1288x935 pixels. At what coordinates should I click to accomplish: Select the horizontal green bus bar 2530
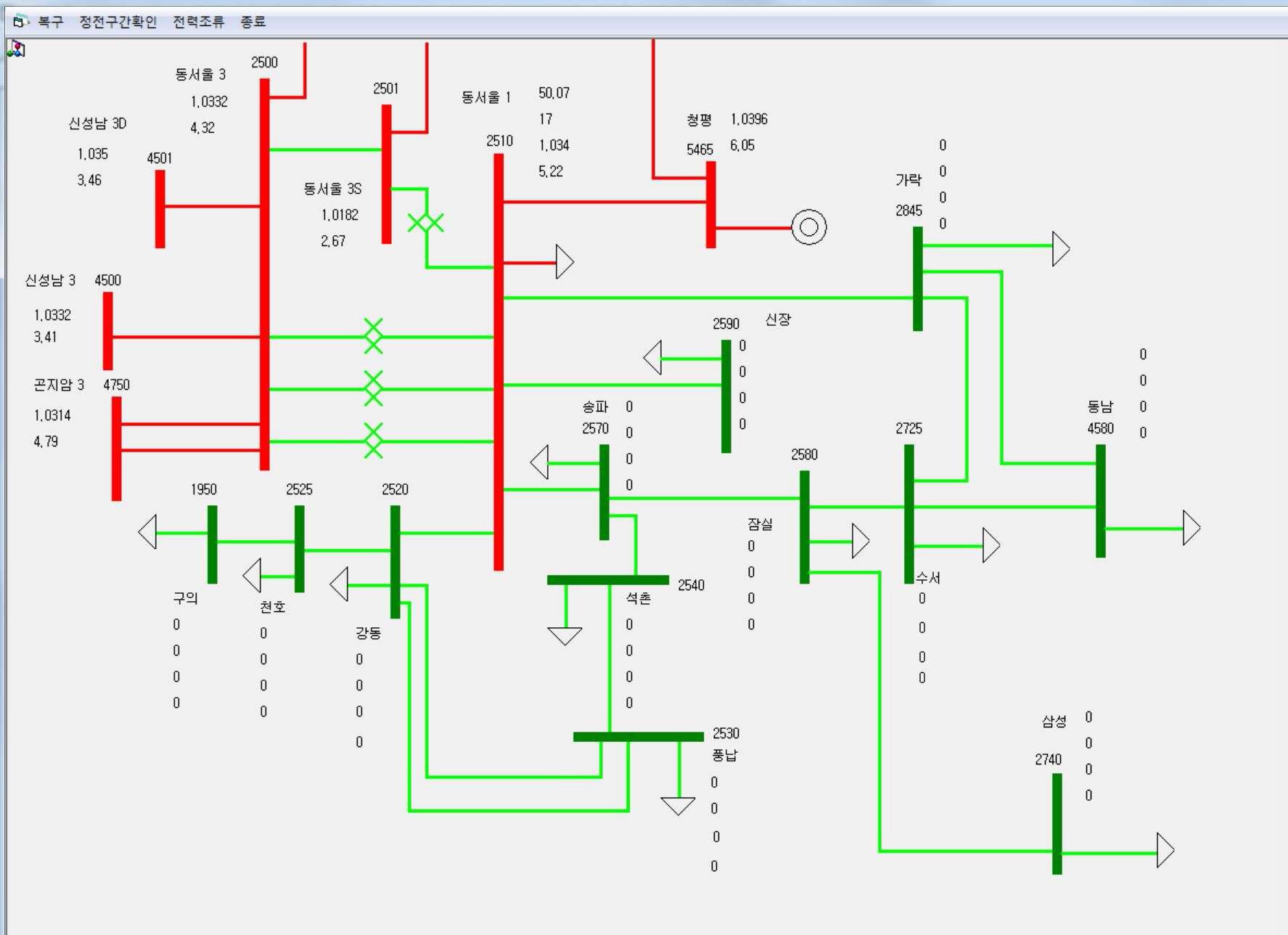pyautogui.click(x=639, y=737)
